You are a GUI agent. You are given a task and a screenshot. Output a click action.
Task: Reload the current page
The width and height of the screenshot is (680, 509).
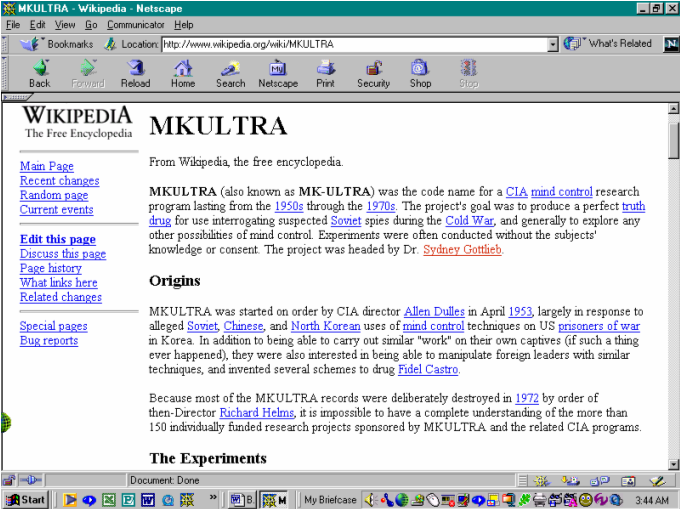[x=135, y=73]
